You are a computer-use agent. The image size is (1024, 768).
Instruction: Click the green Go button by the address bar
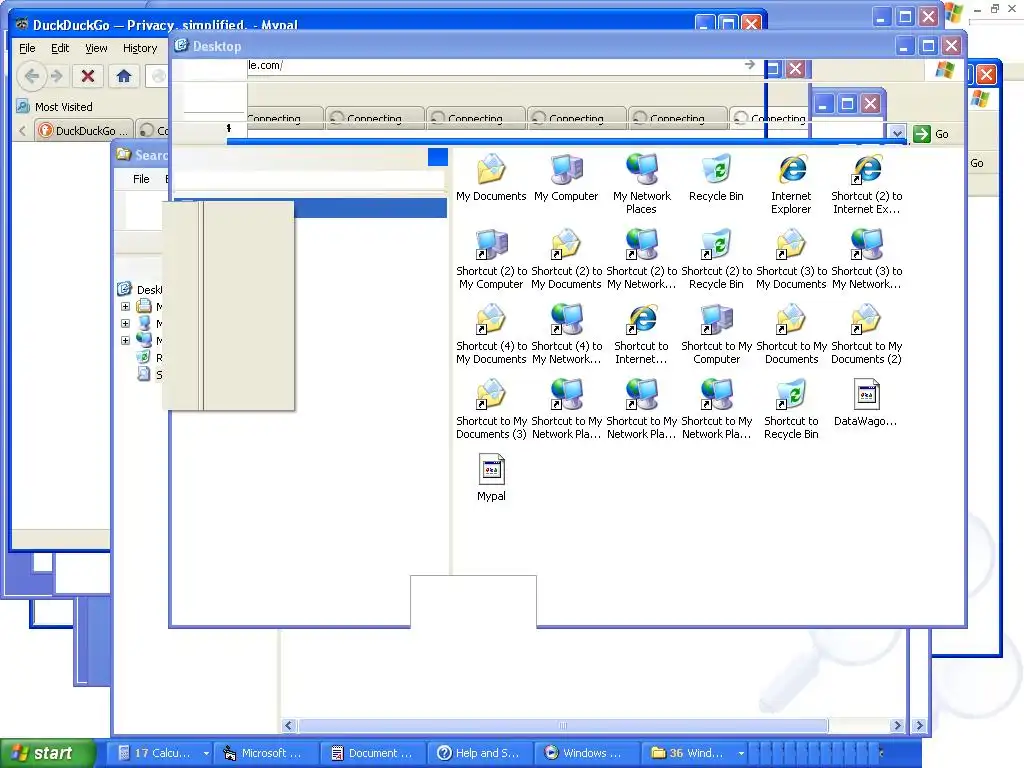[x=931, y=134]
